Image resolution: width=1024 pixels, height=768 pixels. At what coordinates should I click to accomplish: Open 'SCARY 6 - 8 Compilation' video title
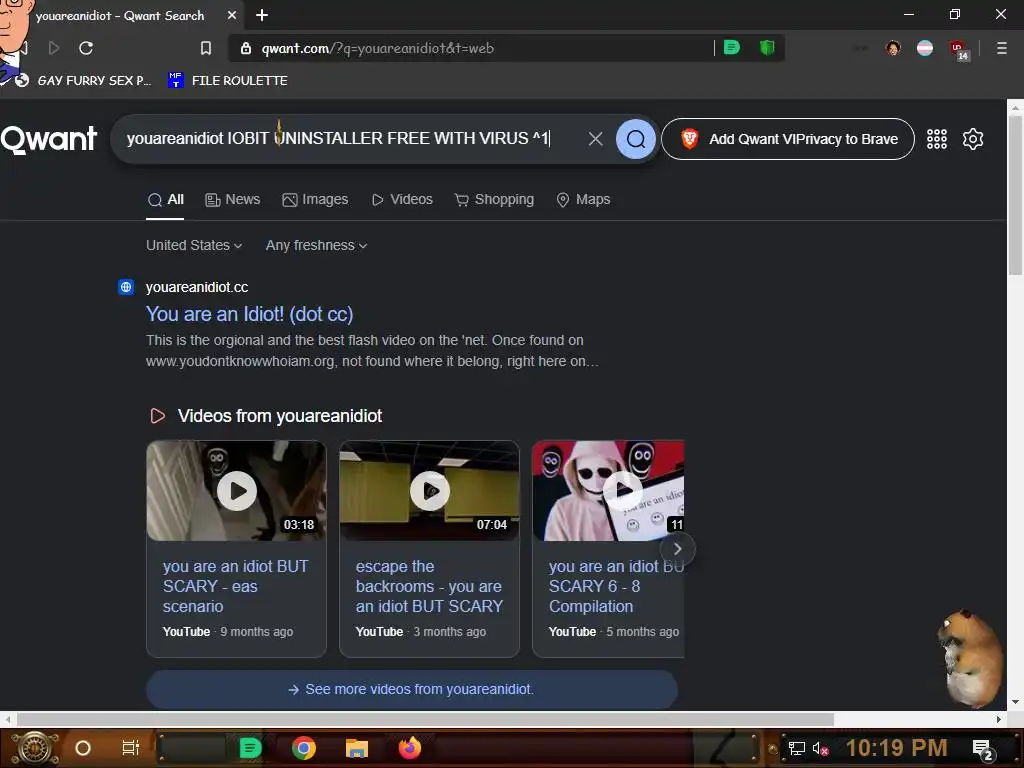[x=616, y=586]
